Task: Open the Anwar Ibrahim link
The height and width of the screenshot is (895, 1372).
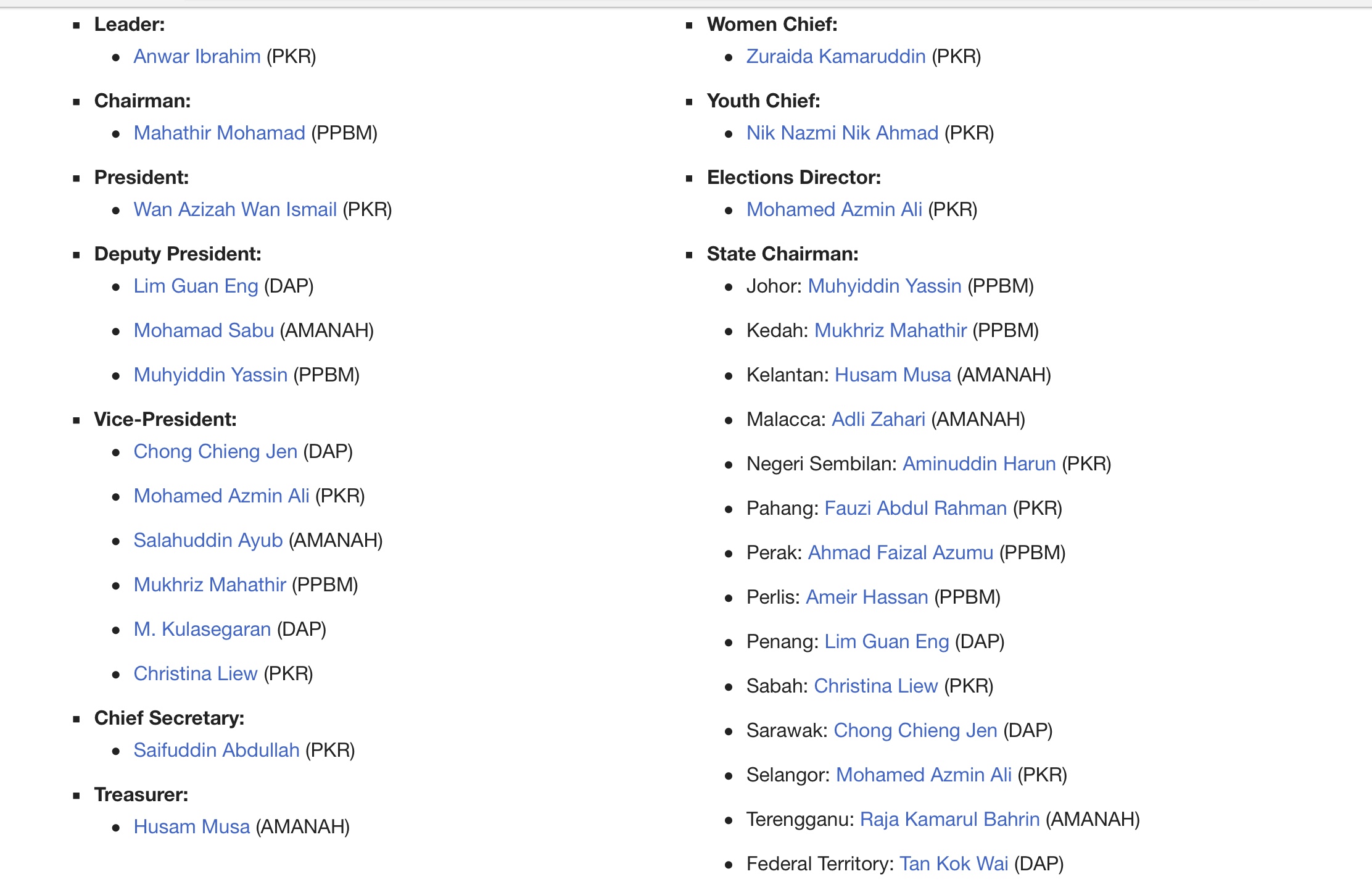Action: coord(197,56)
